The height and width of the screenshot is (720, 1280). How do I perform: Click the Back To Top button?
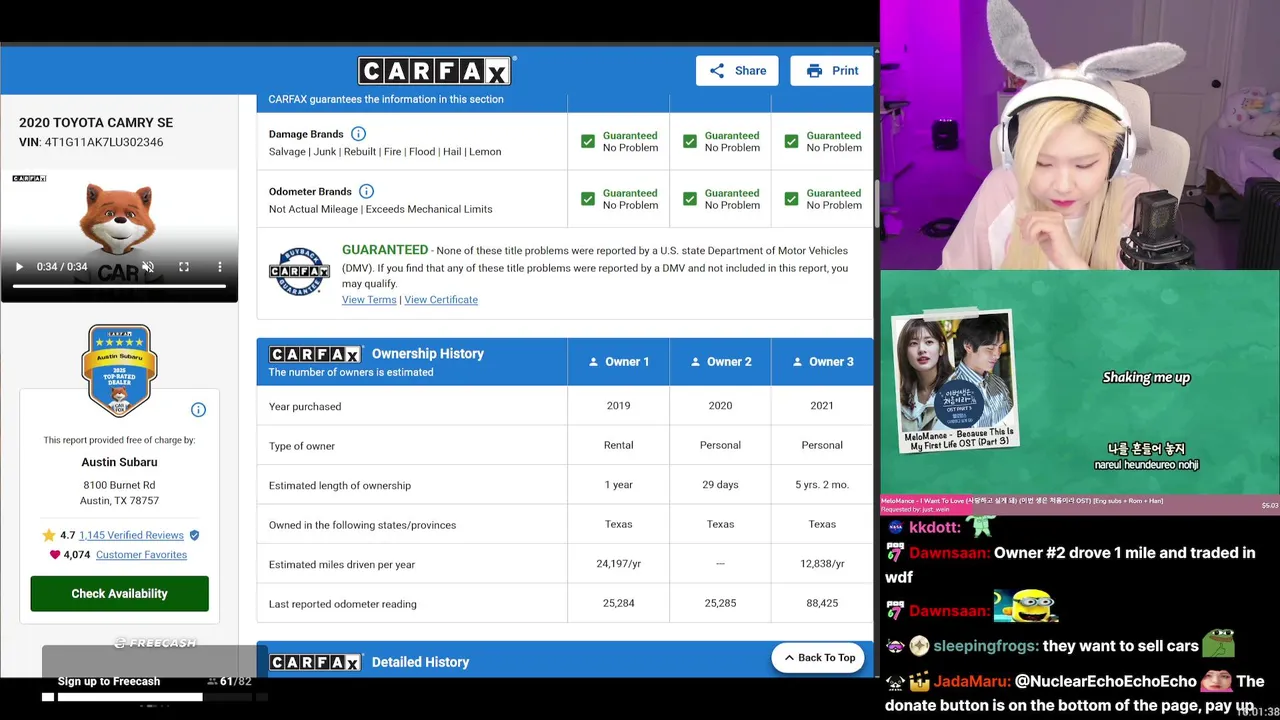pyautogui.click(x=818, y=658)
